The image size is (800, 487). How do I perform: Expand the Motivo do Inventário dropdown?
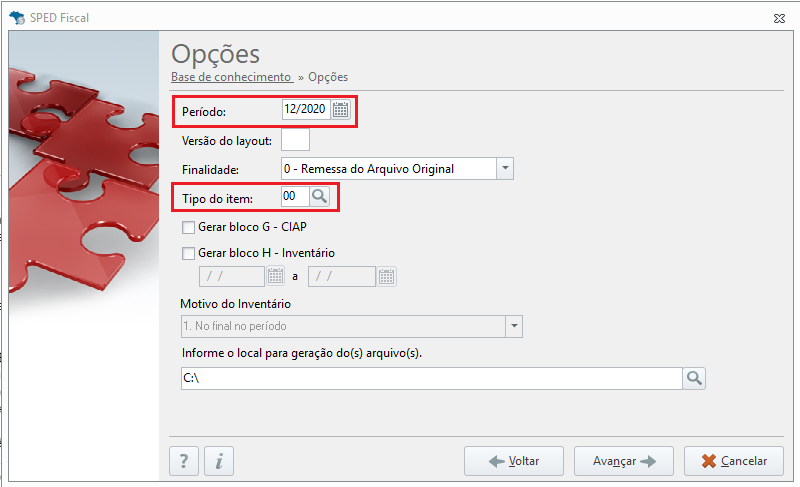514,326
